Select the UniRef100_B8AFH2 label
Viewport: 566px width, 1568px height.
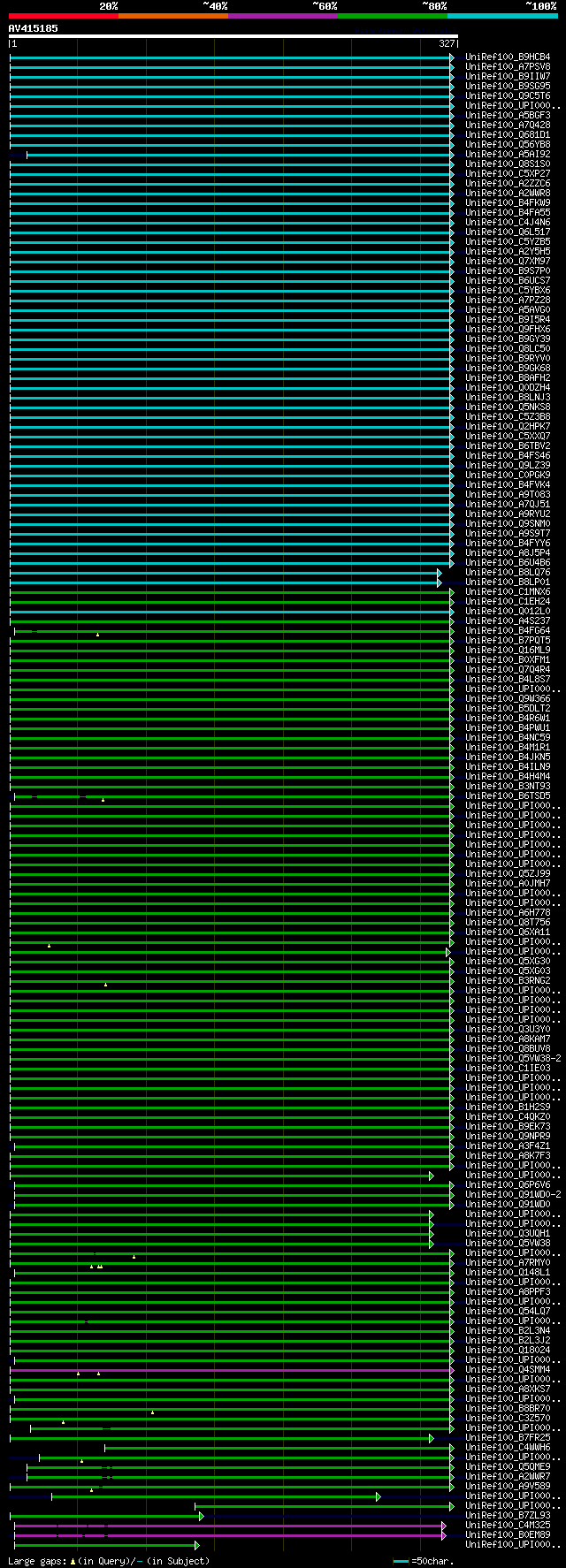point(508,378)
